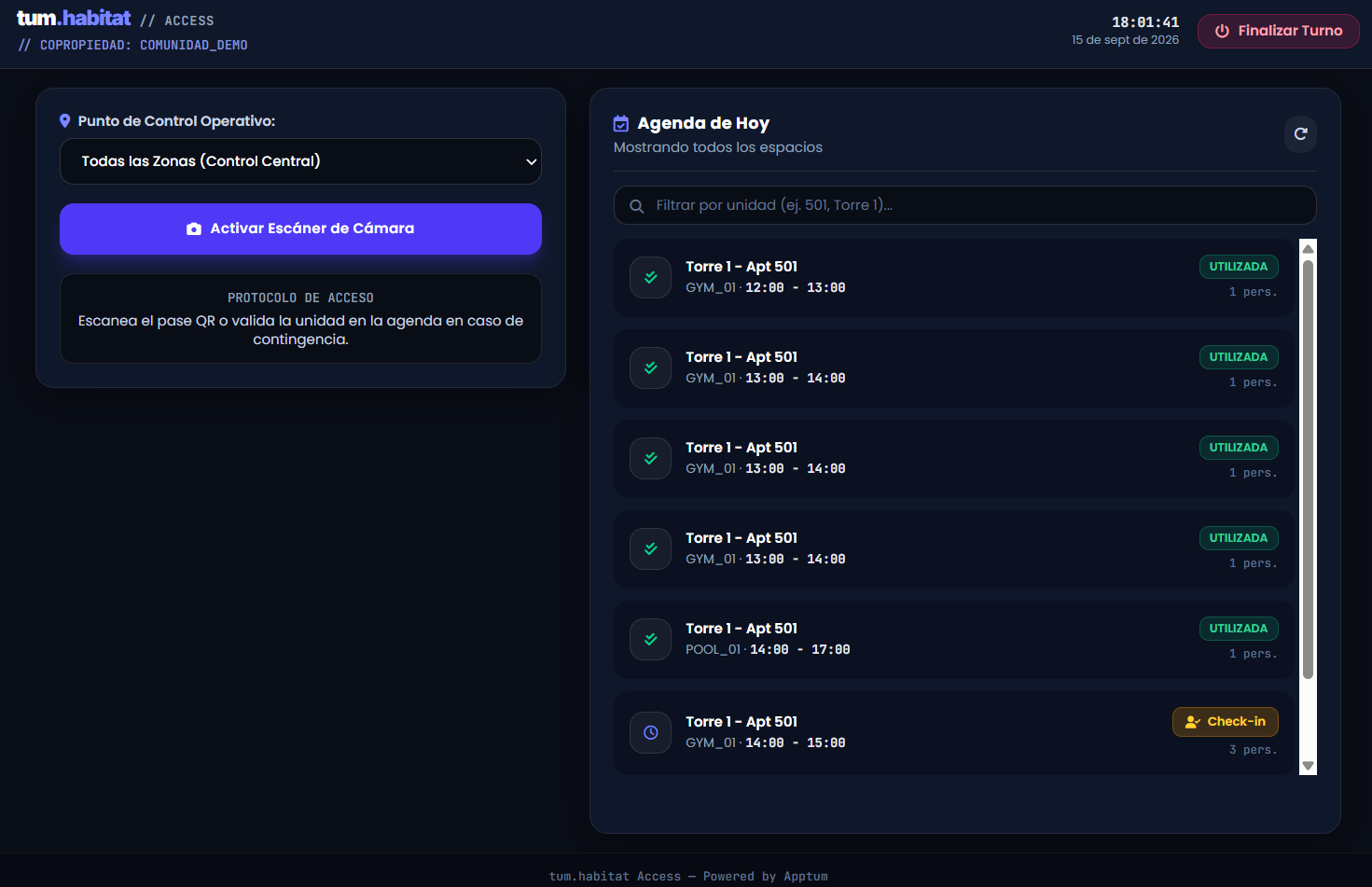Click the check icon of the GYM_01 12:00–13:00 reservation
The image size is (1372, 887).
pos(650,278)
